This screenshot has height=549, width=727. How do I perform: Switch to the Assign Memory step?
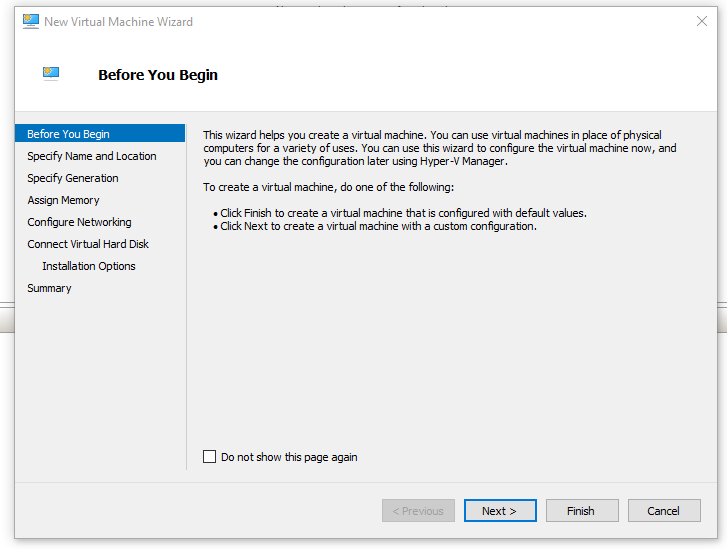pyautogui.click(x=63, y=200)
